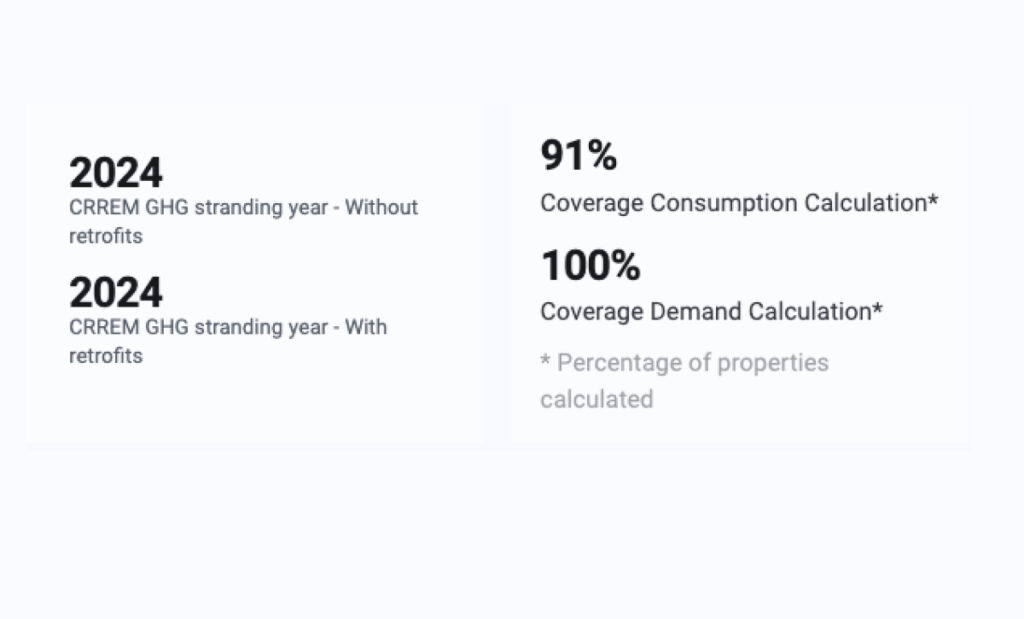Image resolution: width=1024 pixels, height=619 pixels.
Task: Click the 2024 value above With retrofits
Action: coord(116,293)
